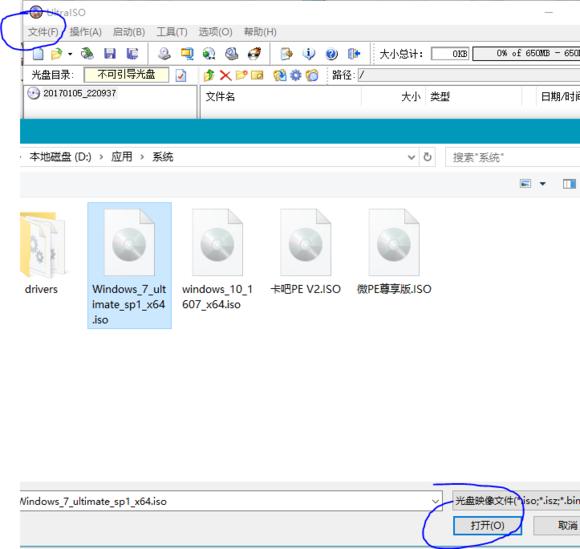
Task: Click the Extract files icon
Action: click(x=280, y=75)
